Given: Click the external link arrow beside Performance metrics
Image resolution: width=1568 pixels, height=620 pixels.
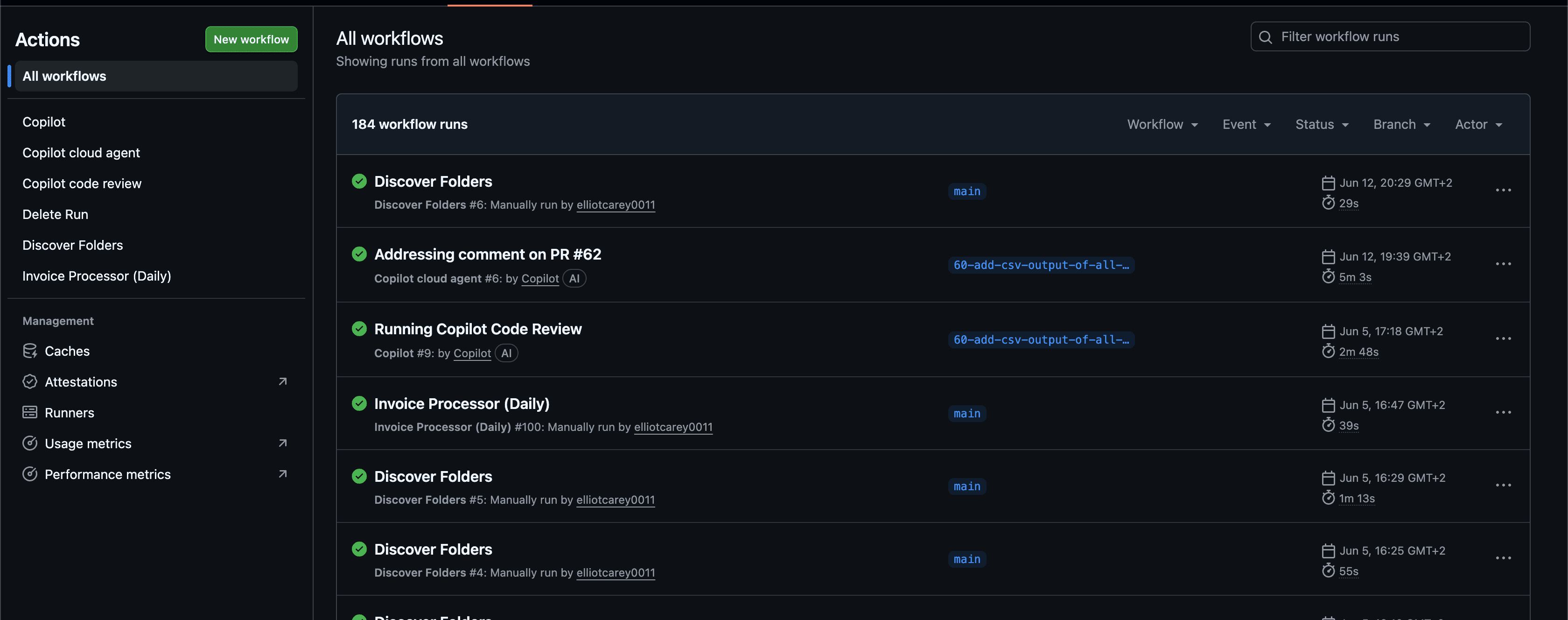Looking at the screenshot, I should (x=282, y=474).
